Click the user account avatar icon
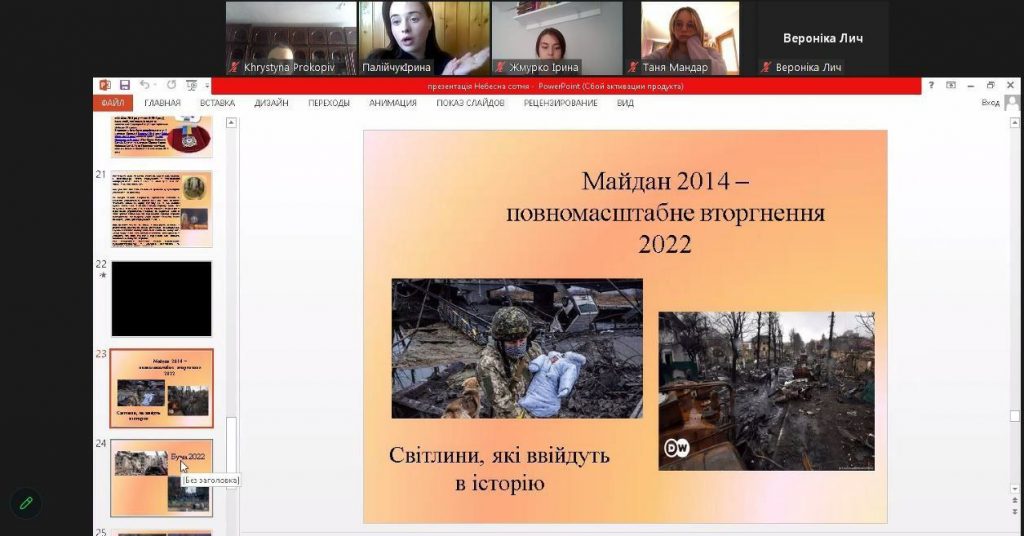Image resolution: width=1024 pixels, height=536 pixels. (1012, 103)
